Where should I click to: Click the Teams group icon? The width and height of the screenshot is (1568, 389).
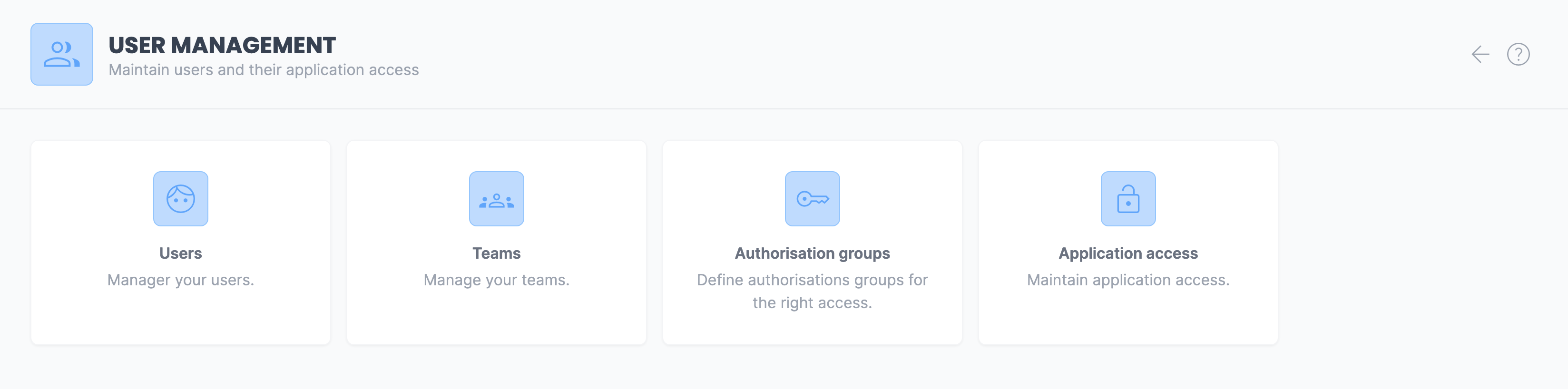pos(497,198)
